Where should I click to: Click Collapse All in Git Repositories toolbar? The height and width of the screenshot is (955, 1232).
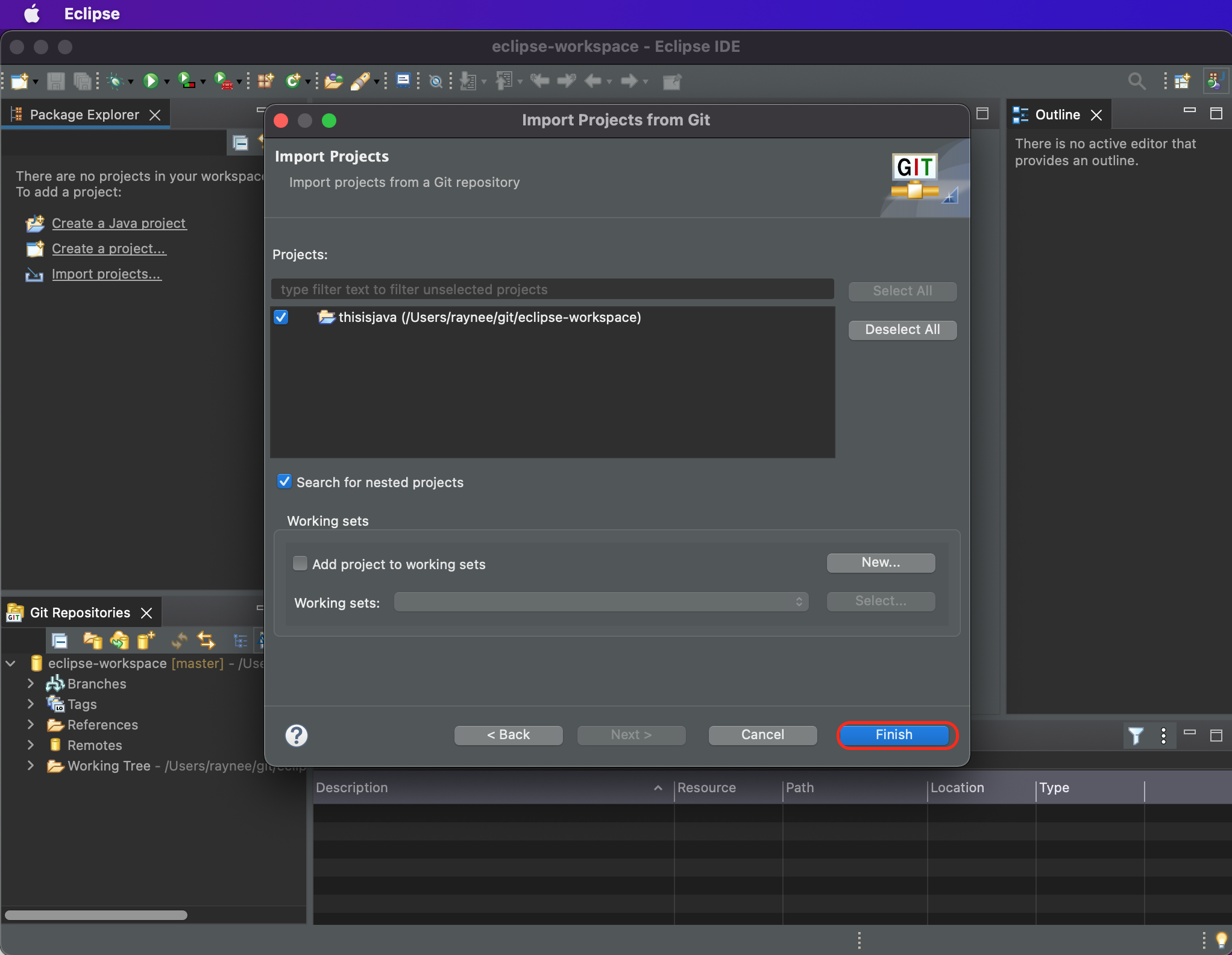pos(60,640)
